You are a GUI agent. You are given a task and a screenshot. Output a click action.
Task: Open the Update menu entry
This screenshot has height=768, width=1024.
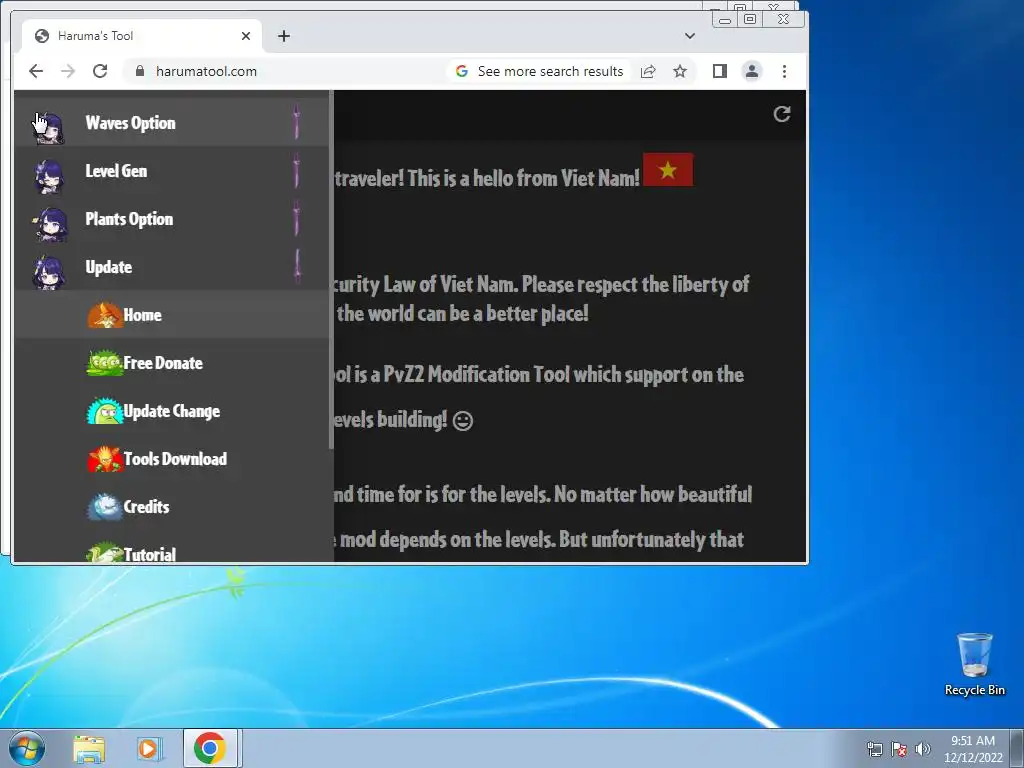(x=171, y=267)
